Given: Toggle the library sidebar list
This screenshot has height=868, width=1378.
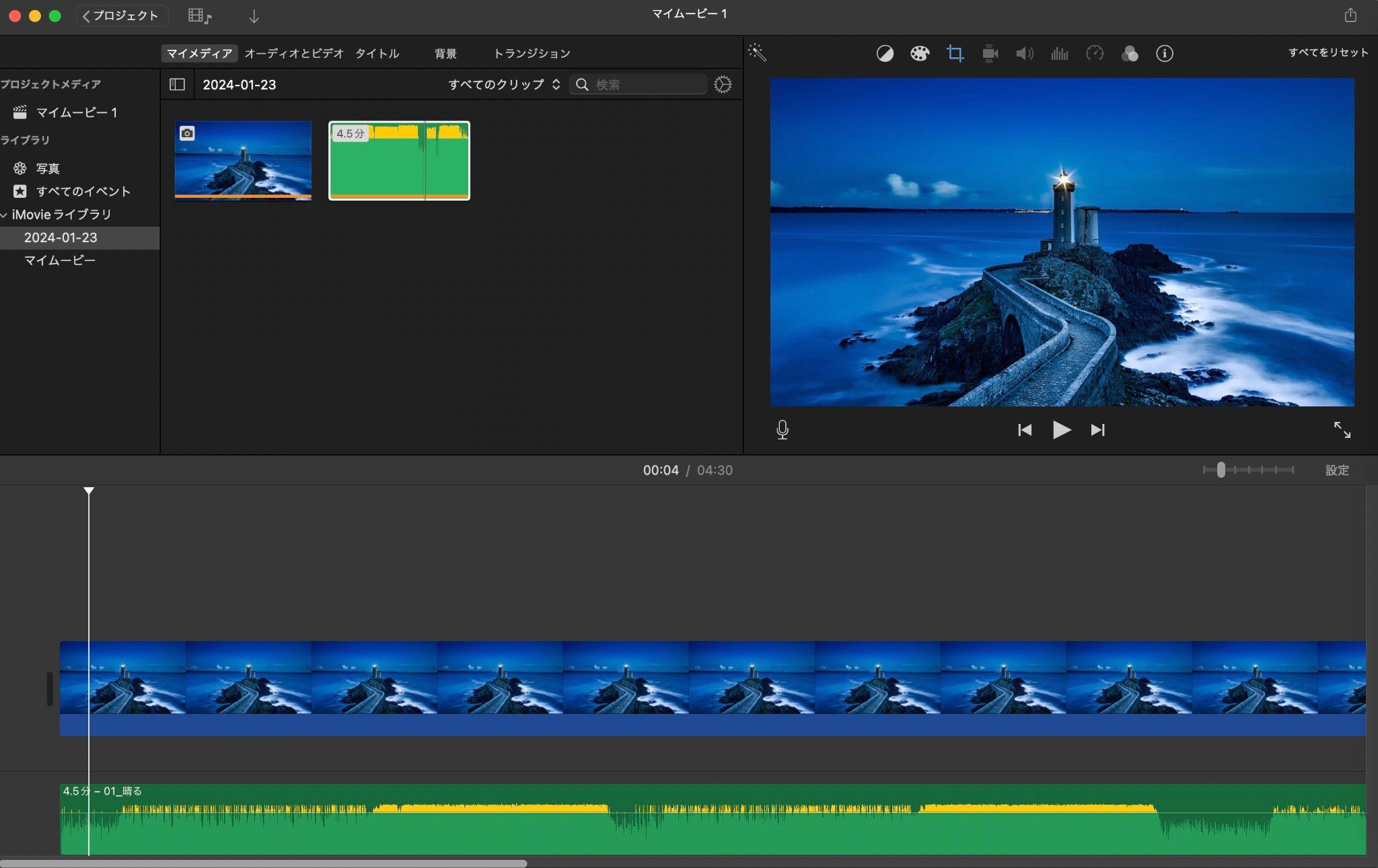Looking at the screenshot, I should click(177, 84).
